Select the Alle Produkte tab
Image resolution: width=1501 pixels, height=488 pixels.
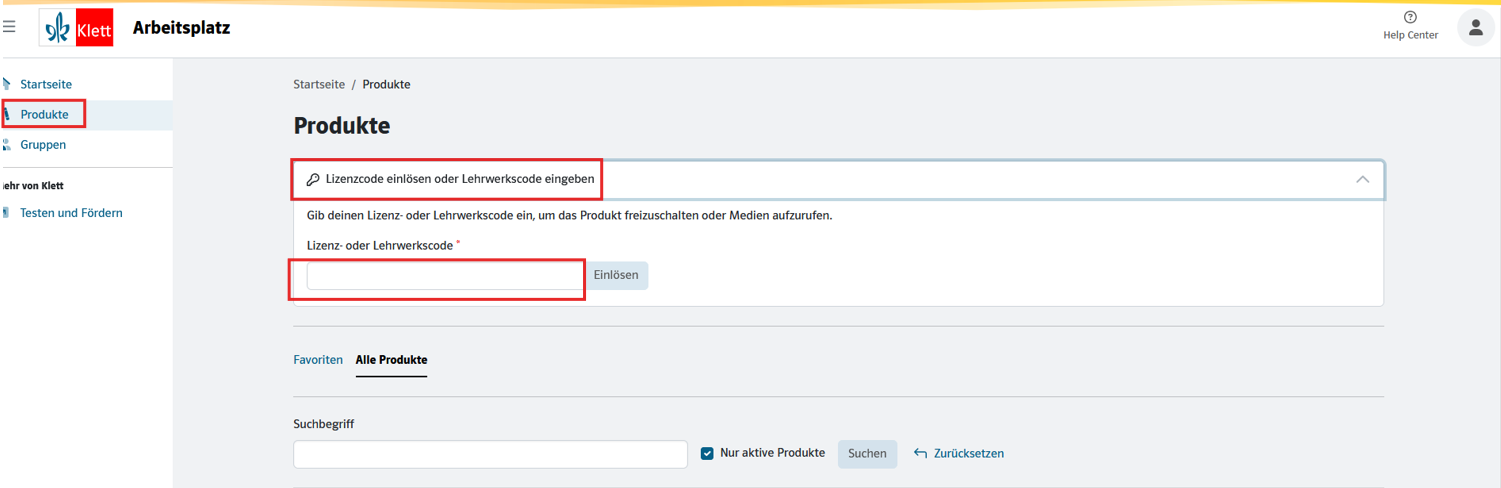[x=391, y=360]
